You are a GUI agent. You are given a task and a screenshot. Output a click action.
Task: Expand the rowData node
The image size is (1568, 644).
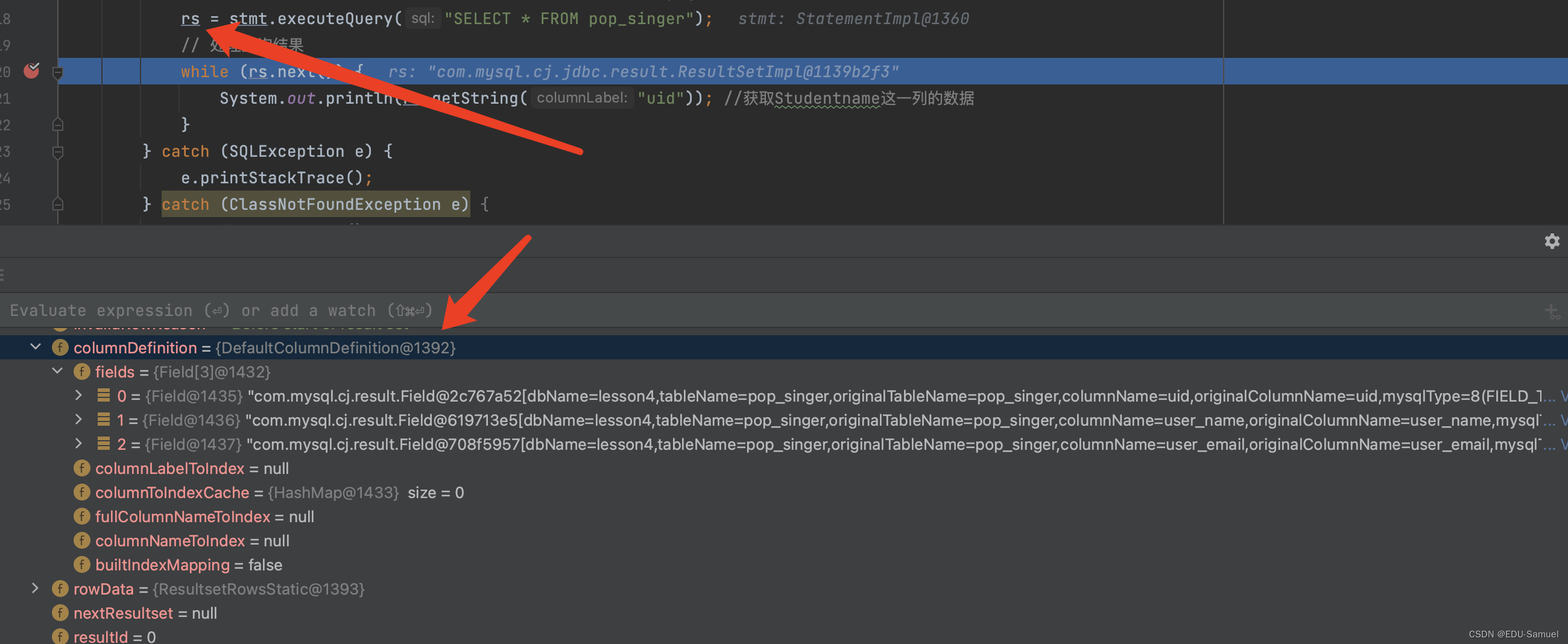point(36,589)
